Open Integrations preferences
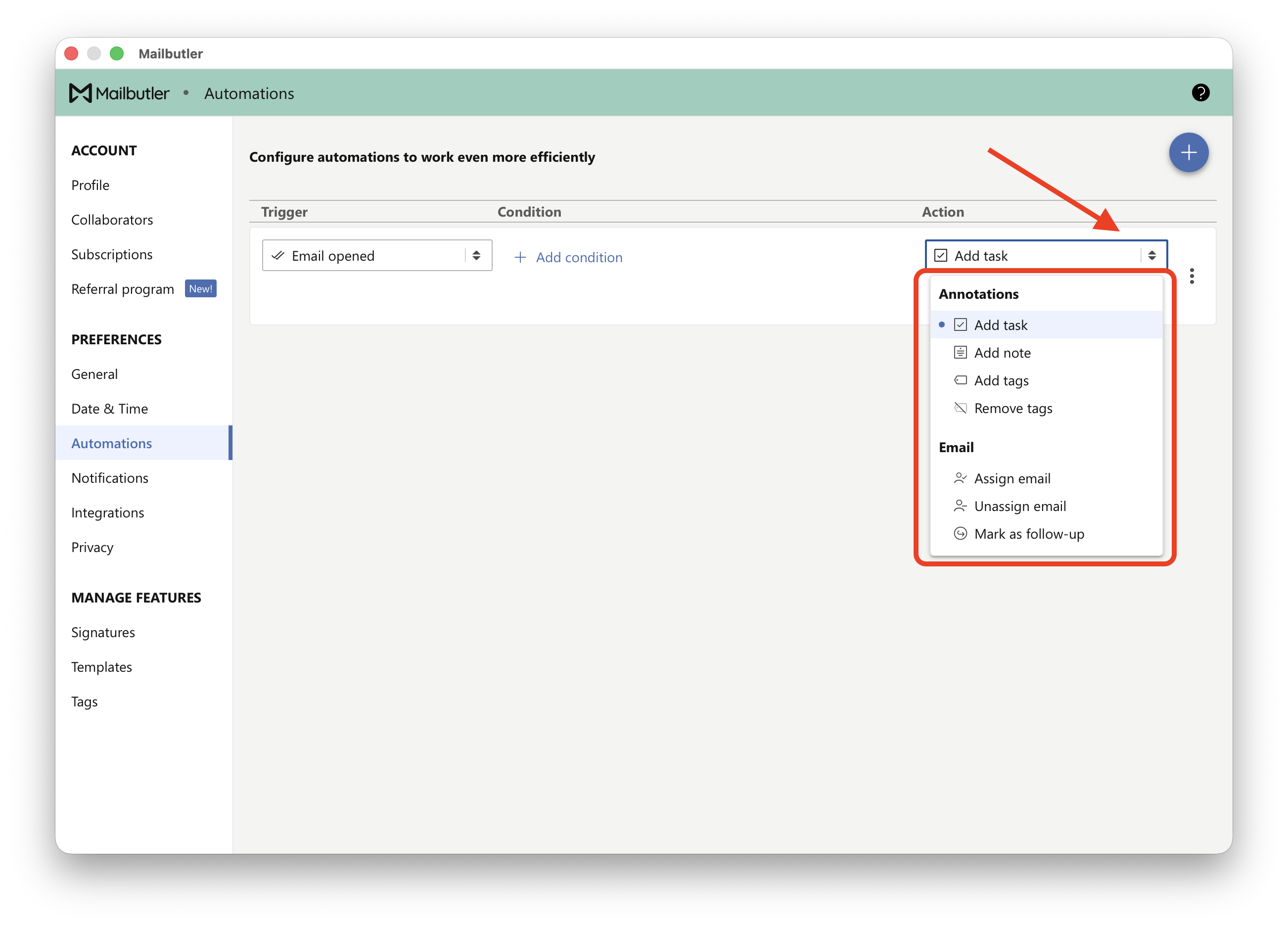The width and height of the screenshot is (1288, 927). coord(107,512)
